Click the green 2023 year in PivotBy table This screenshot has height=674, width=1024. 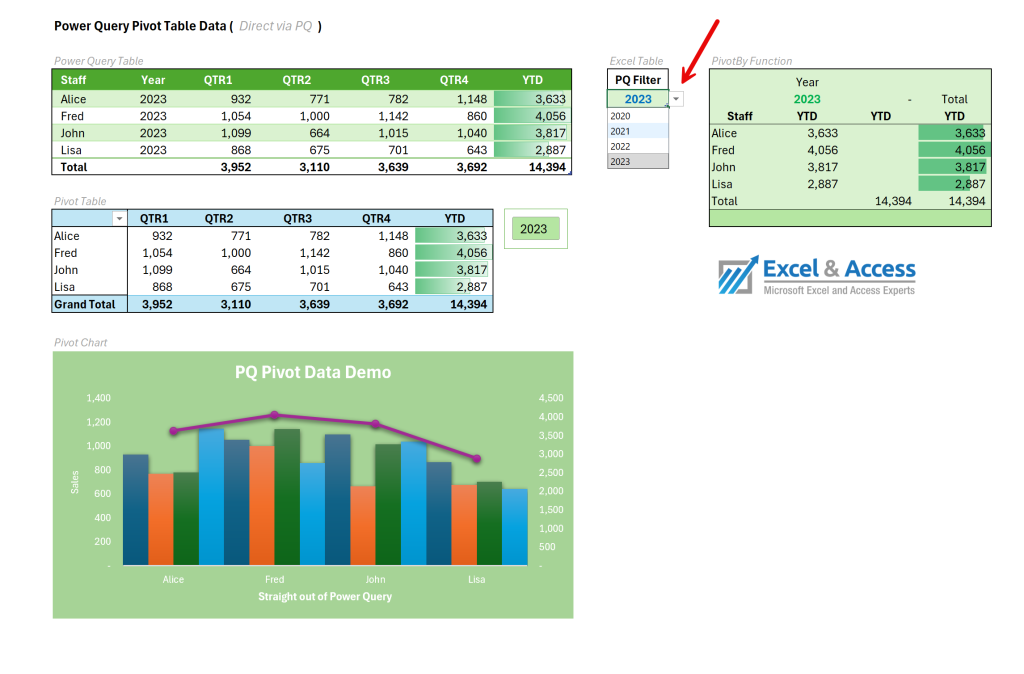coord(807,99)
